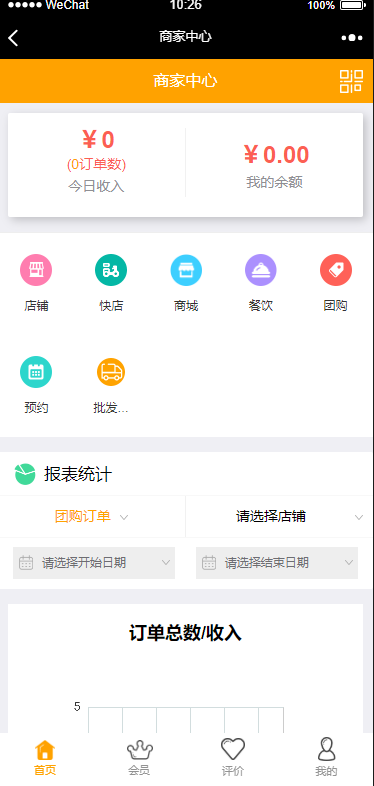The height and width of the screenshot is (786, 374).
Task: Open the purple 餐饮 dining icon
Action: [261, 270]
